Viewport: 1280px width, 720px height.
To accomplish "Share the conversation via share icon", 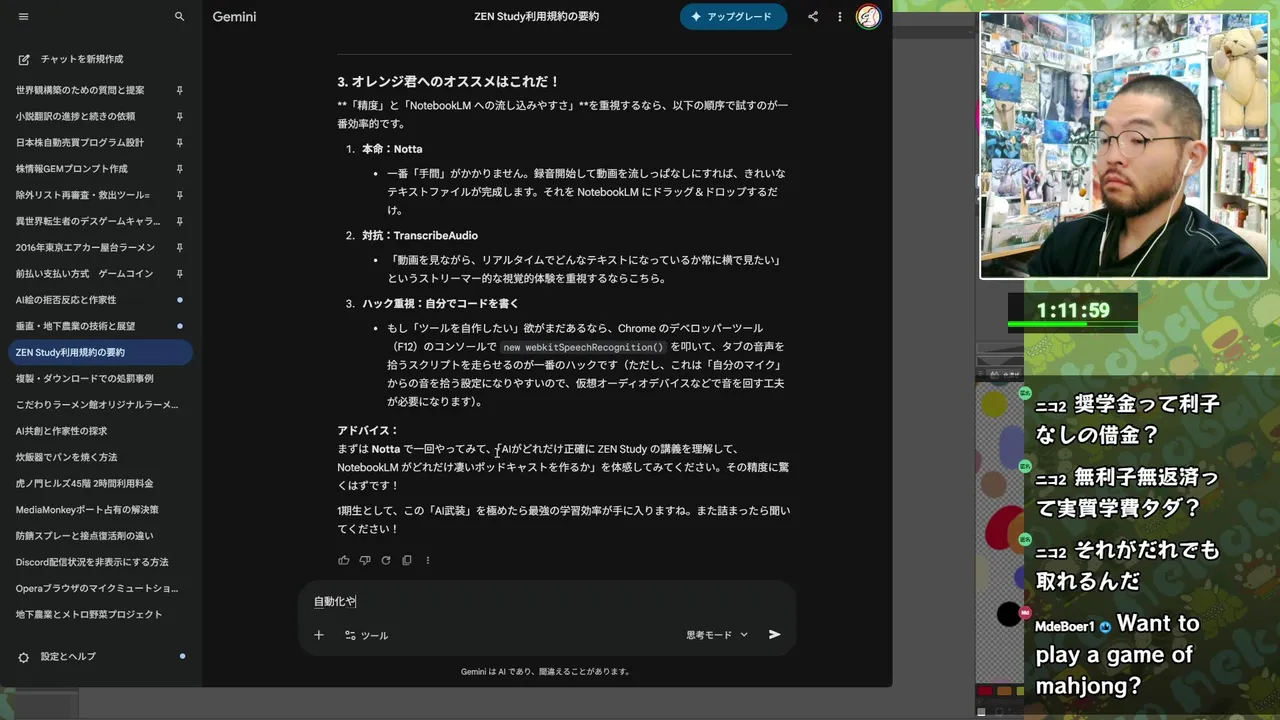I will (x=813, y=17).
